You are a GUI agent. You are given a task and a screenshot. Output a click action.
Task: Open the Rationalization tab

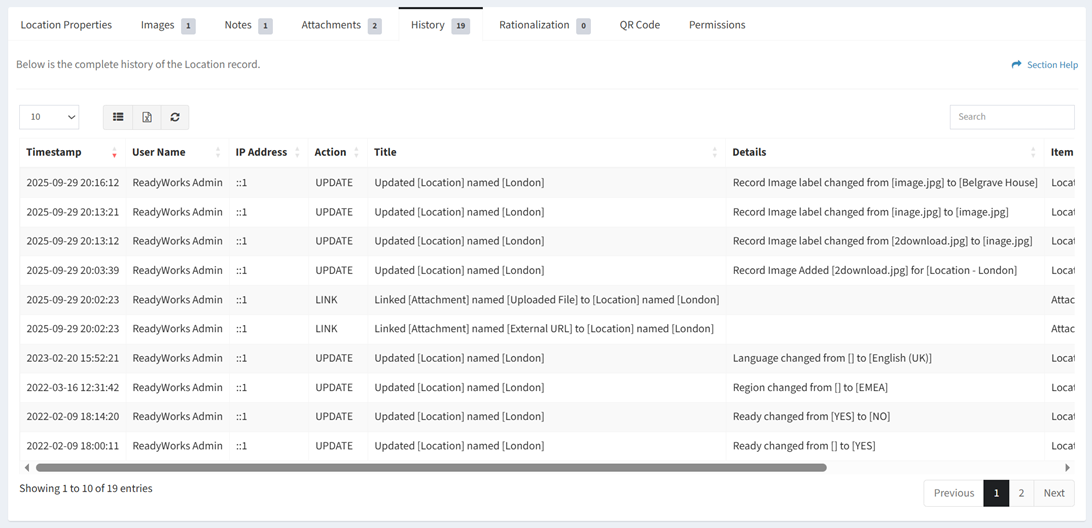click(x=544, y=25)
